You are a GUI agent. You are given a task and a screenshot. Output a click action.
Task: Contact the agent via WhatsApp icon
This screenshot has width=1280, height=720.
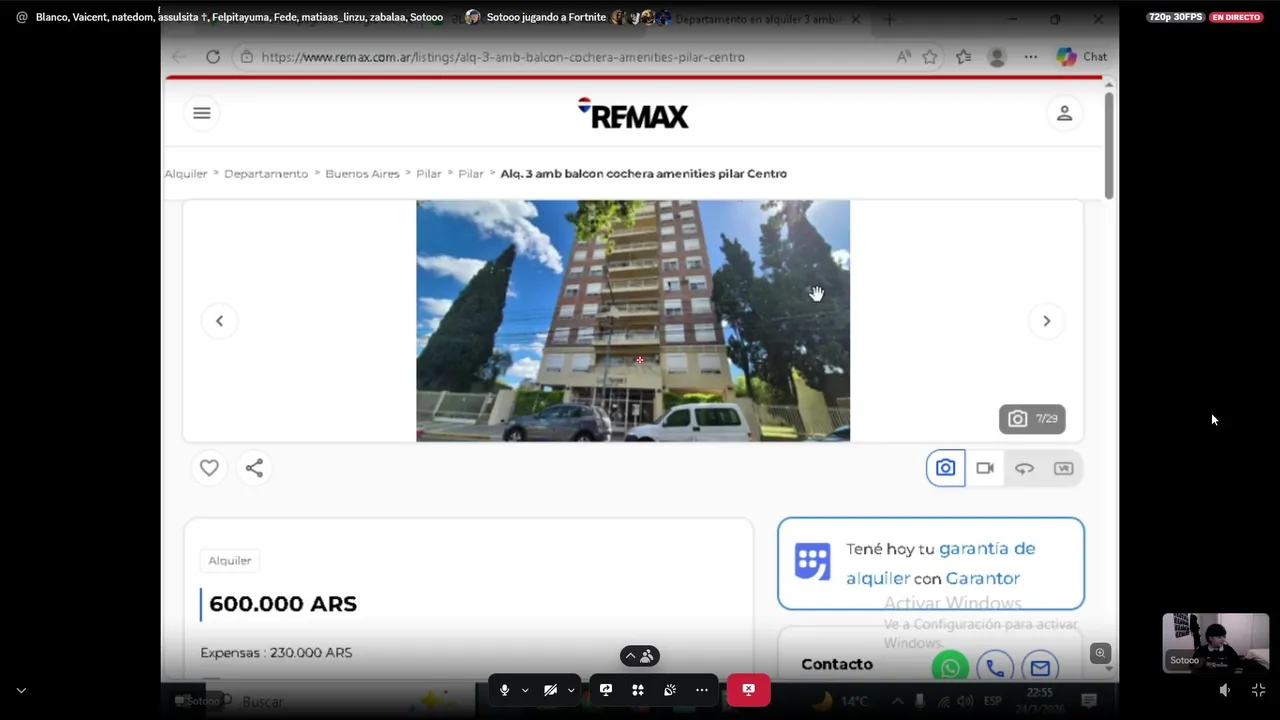[x=950, y=668]
